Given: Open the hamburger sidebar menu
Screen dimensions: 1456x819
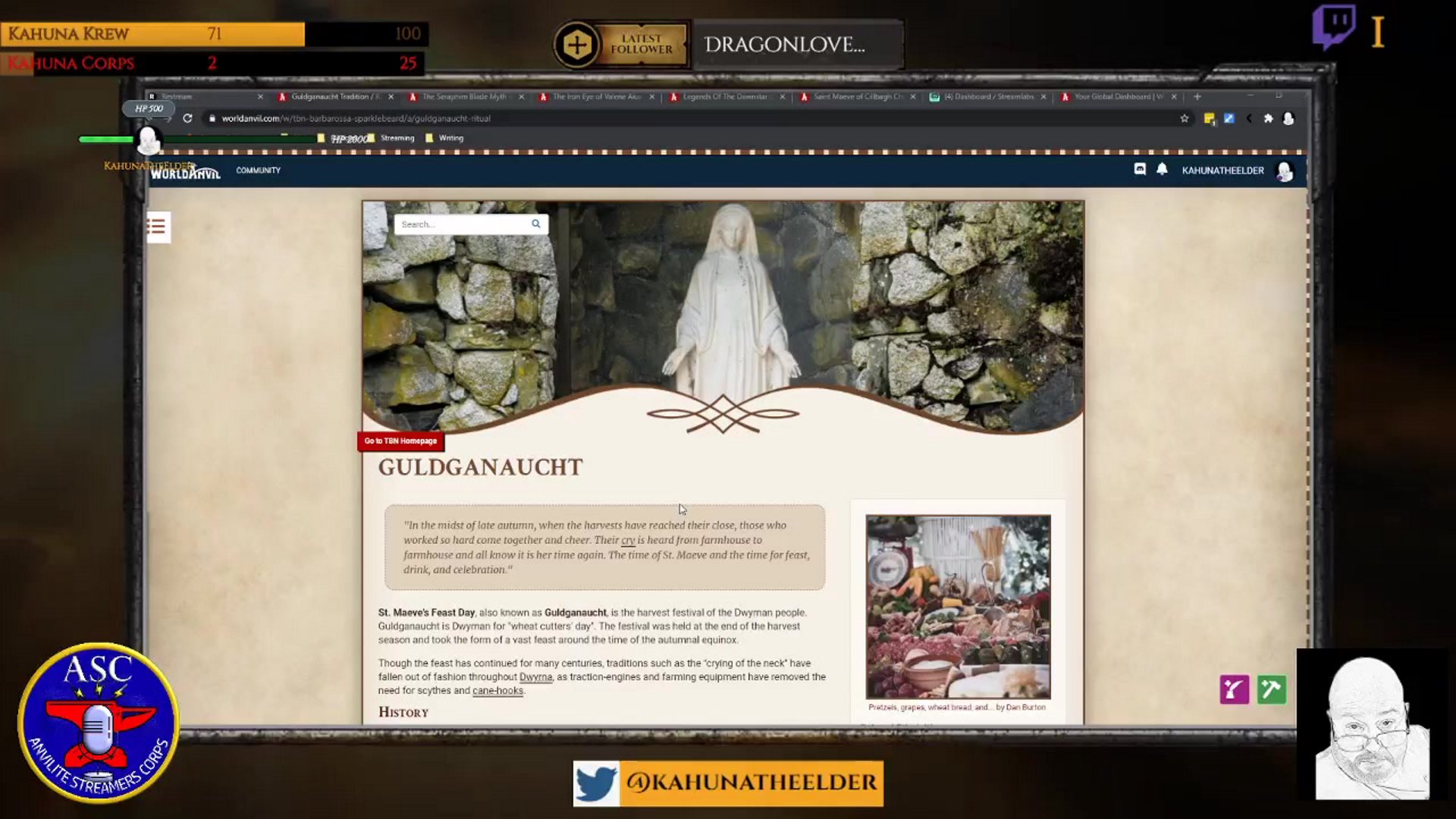Looking at the screenshot, I should (x=158, y=227).
